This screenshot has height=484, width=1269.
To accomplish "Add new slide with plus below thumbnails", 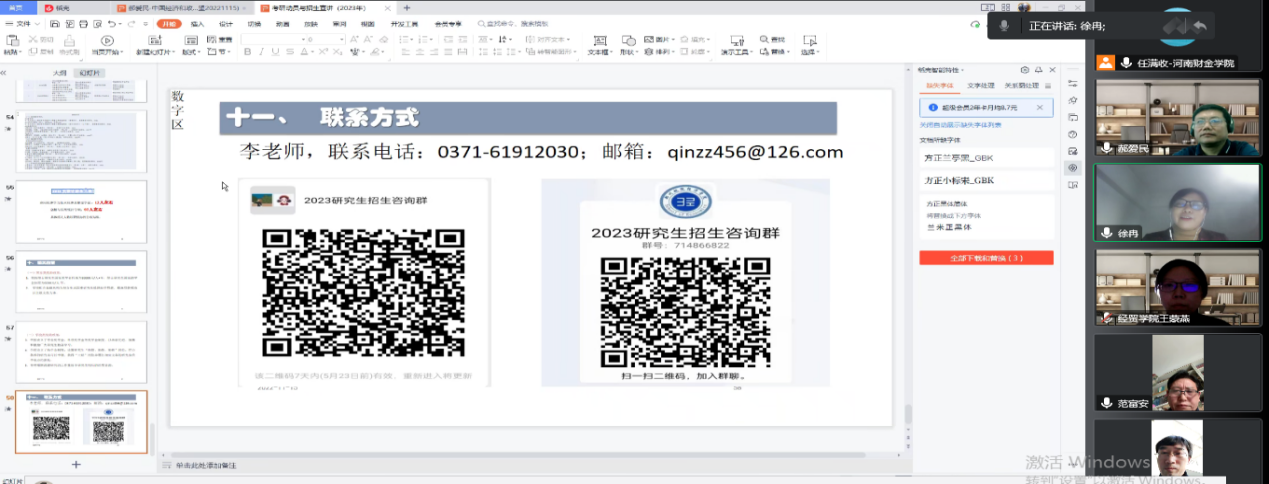I will coord(76,464).
